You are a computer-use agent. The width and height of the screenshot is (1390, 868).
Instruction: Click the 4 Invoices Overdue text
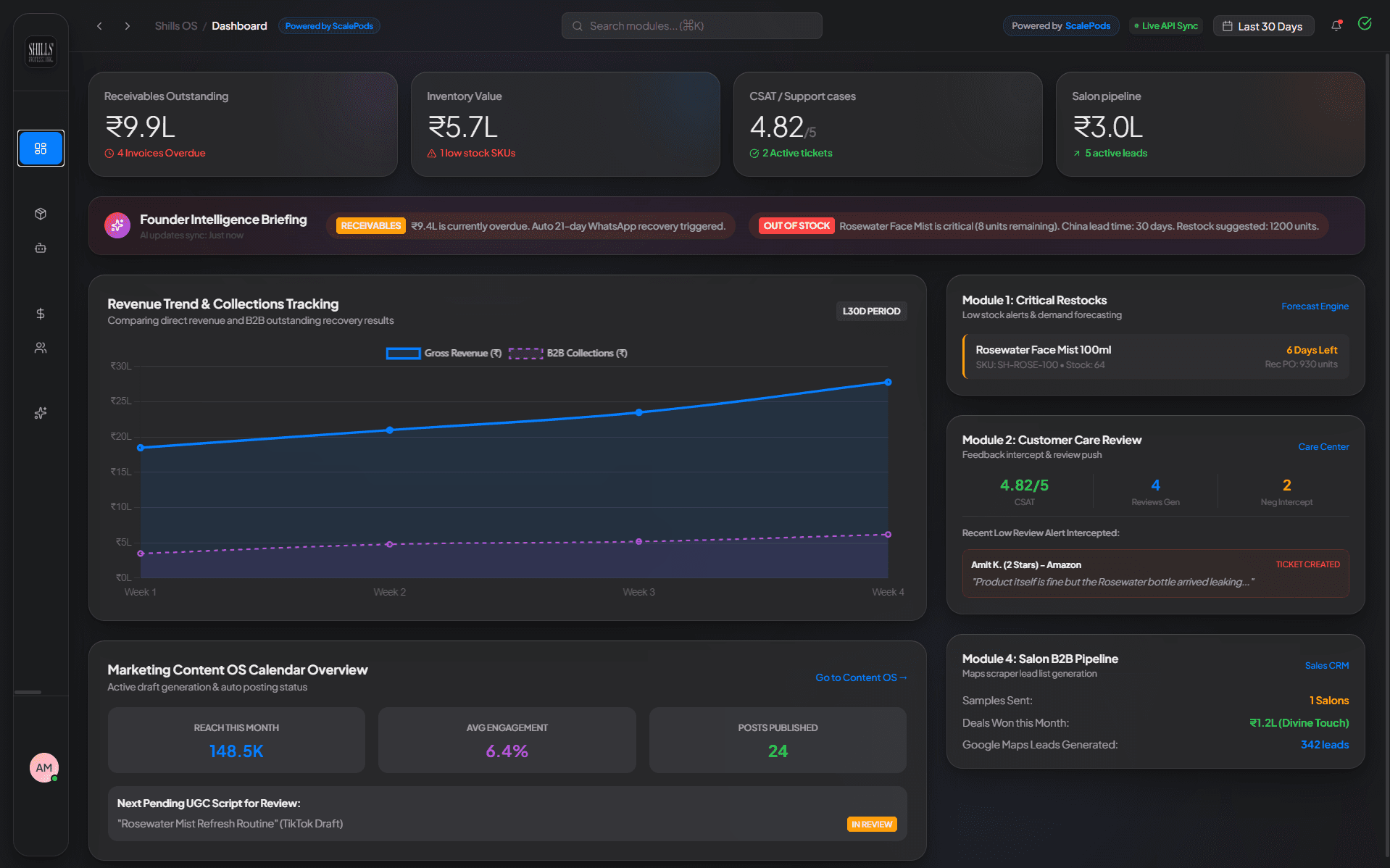tap(161, 154)
